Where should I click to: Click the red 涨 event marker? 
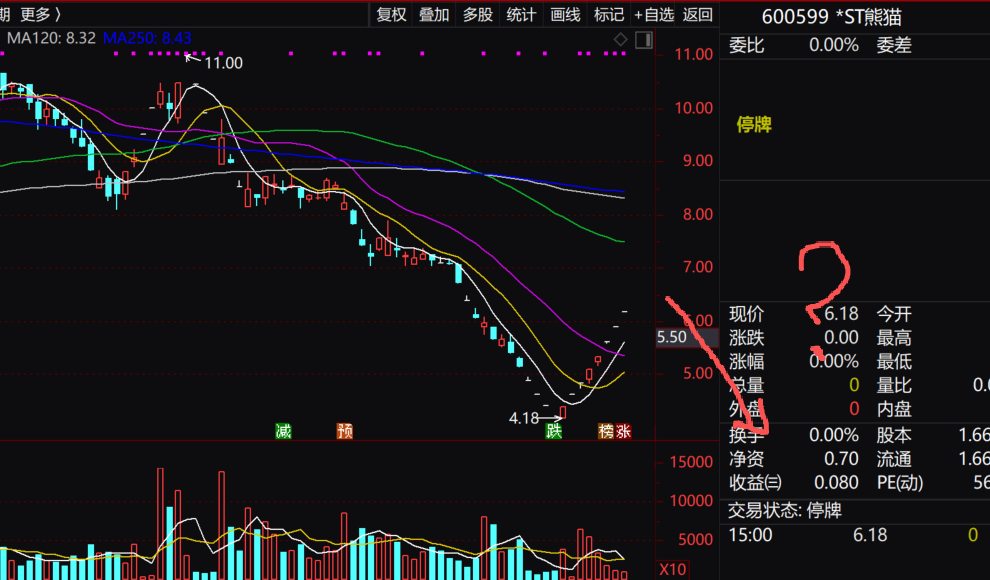pos(623,431)
